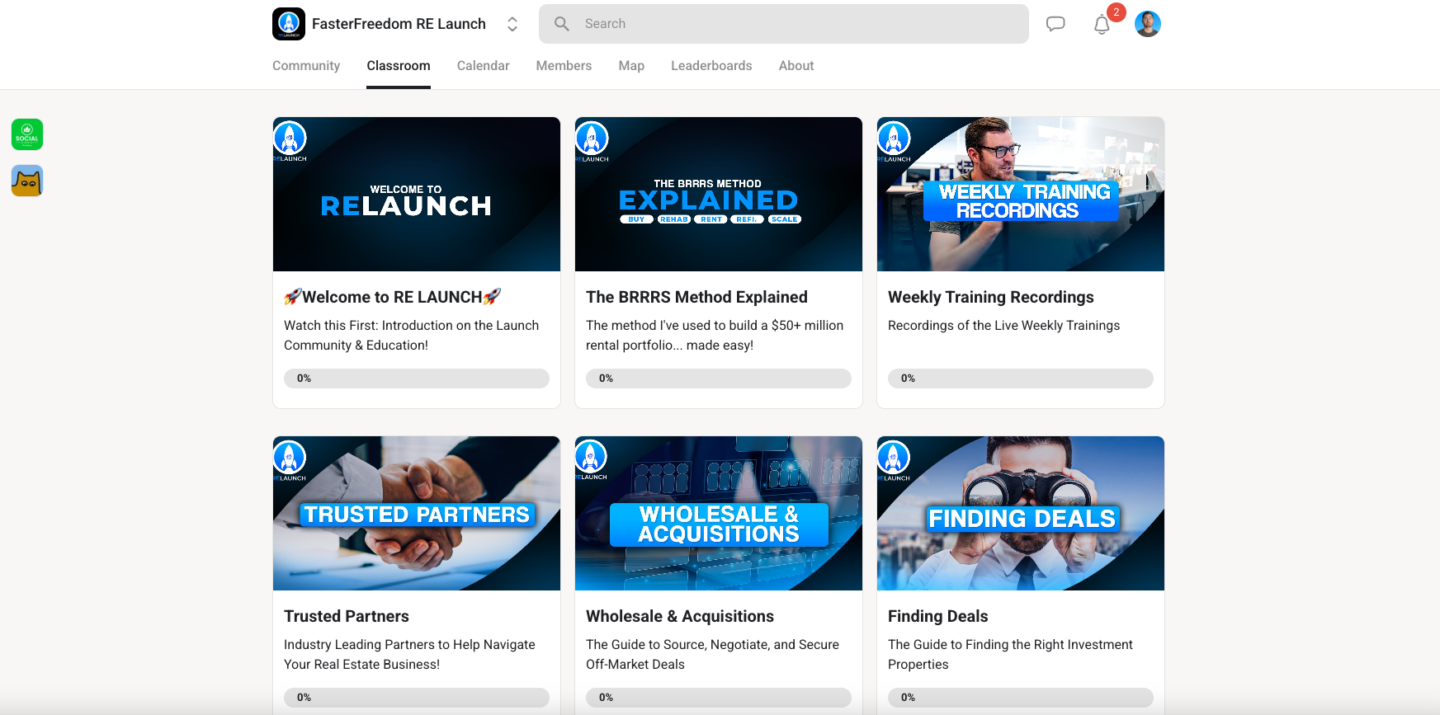Switch to the Calendar tab
Image resolution: width=1440 pixels, height=715 pixels.
point(483,66)
